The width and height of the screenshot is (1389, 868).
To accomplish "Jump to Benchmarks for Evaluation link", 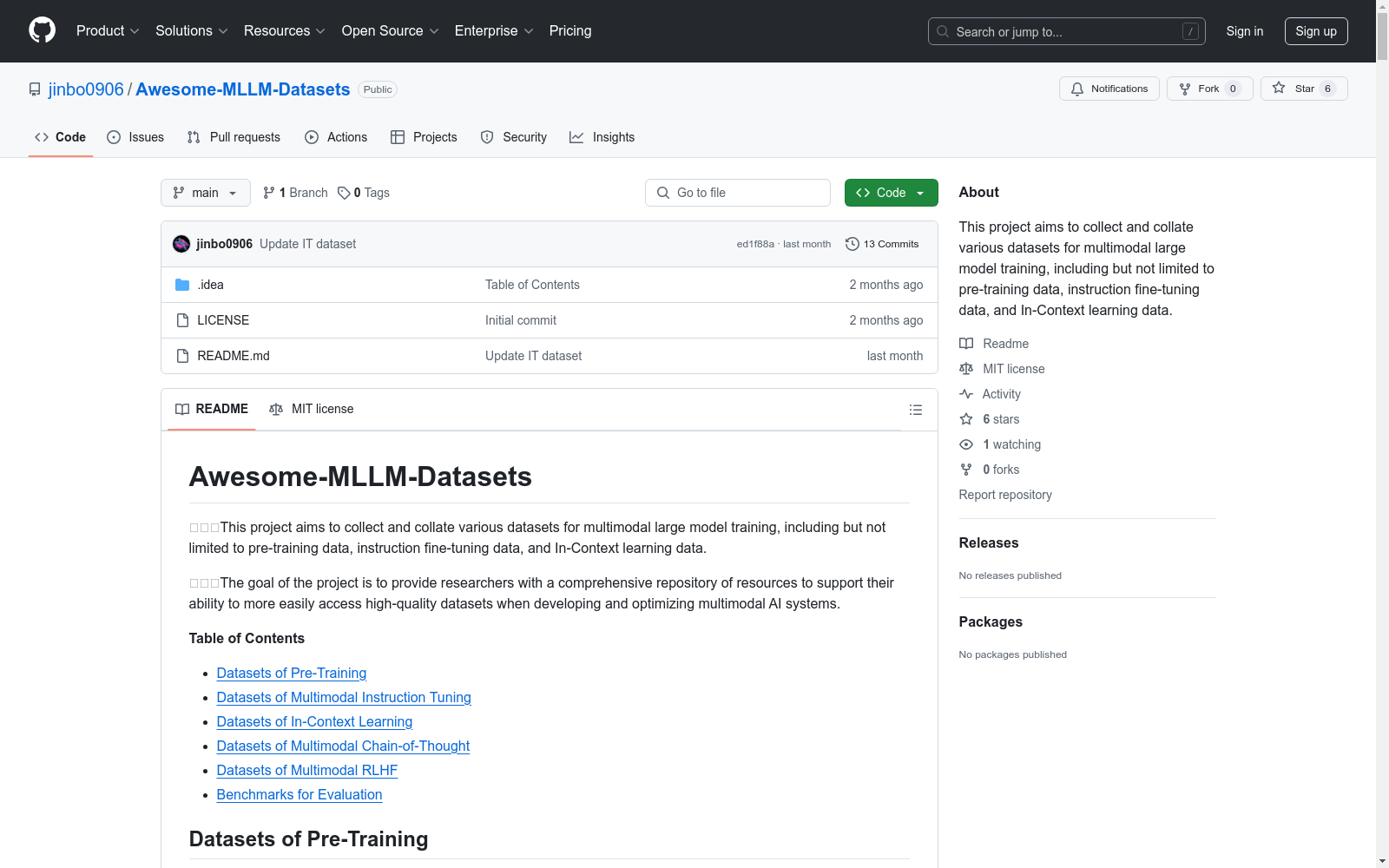I will 300,794.
